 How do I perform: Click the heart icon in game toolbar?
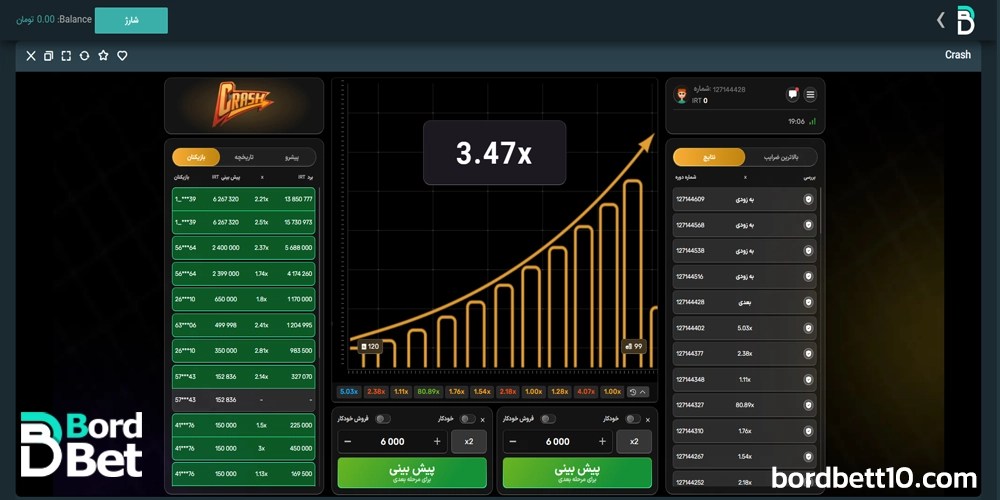[x=122, y=56]
